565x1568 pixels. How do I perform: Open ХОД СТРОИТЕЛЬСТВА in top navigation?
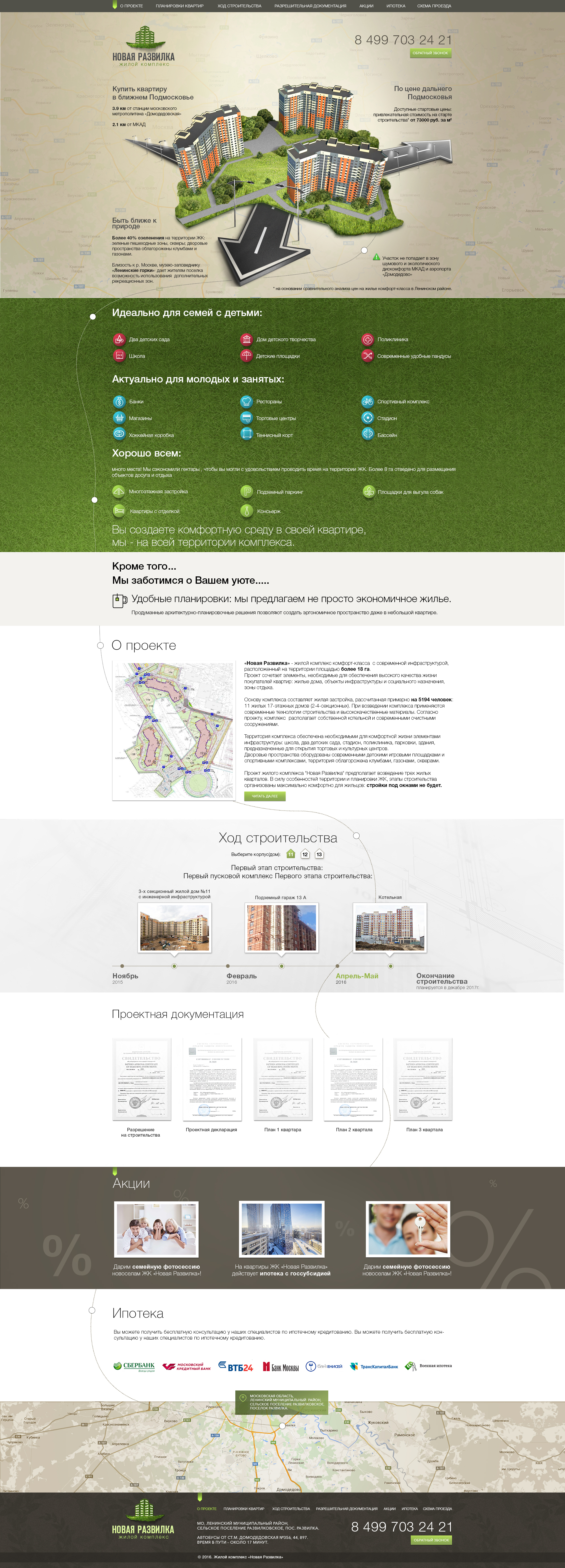pyautogui.click(x=240, y=6)
